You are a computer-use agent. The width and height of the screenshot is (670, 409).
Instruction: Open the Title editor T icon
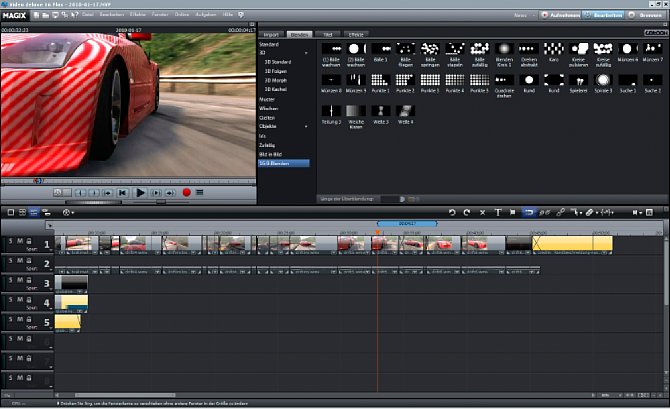(x=498, y=212)
